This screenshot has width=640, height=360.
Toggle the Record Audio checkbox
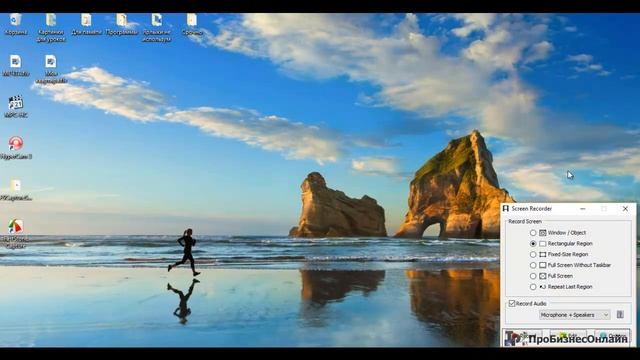[x=512, y=303]
